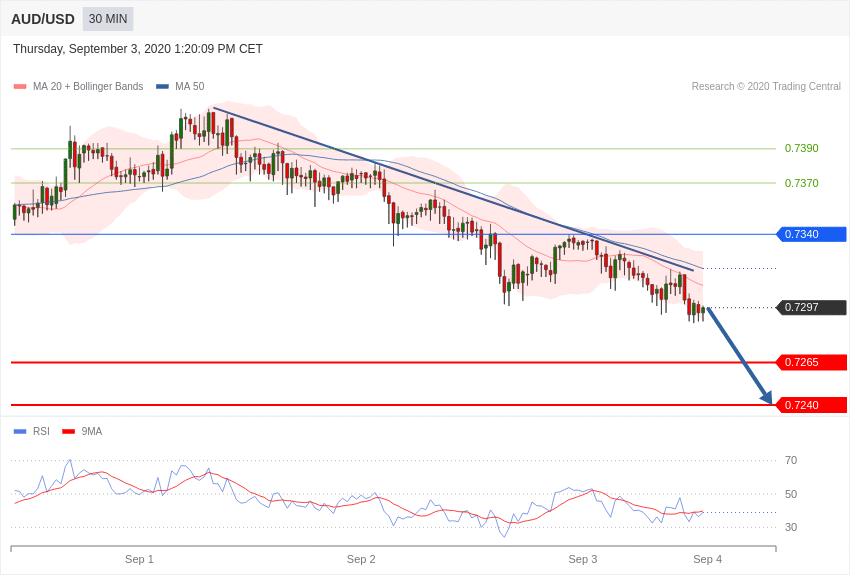Viewport: 850px width, 576px height.
Task: Click the RSI legend label
Action: pos(41,431)
